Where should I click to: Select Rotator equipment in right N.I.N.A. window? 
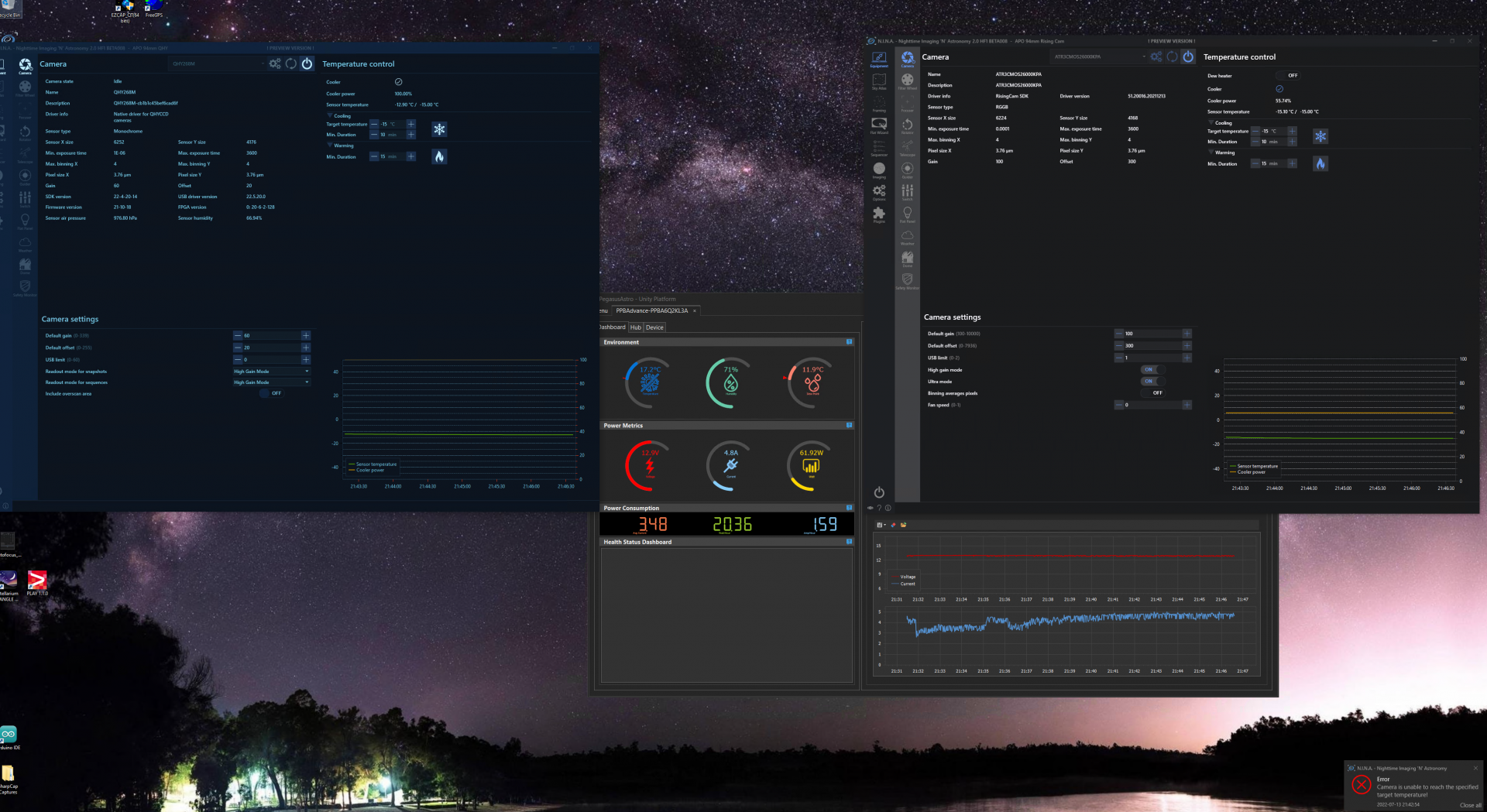907,125
